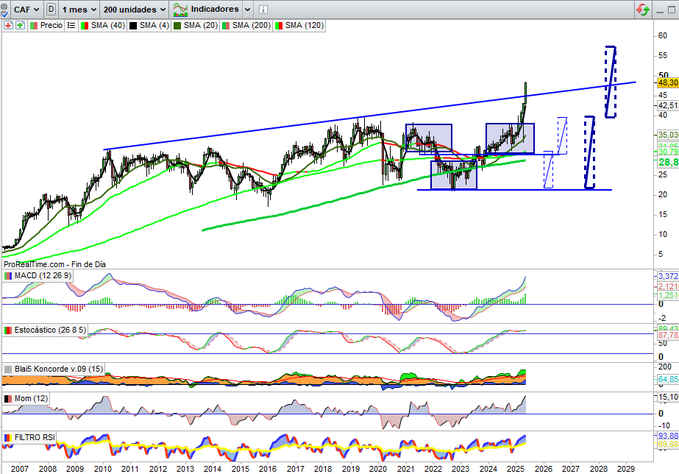Open the Blai5 Koncorde v.09 (15) label
Screen dimensions: 679x474
point(59,369)
